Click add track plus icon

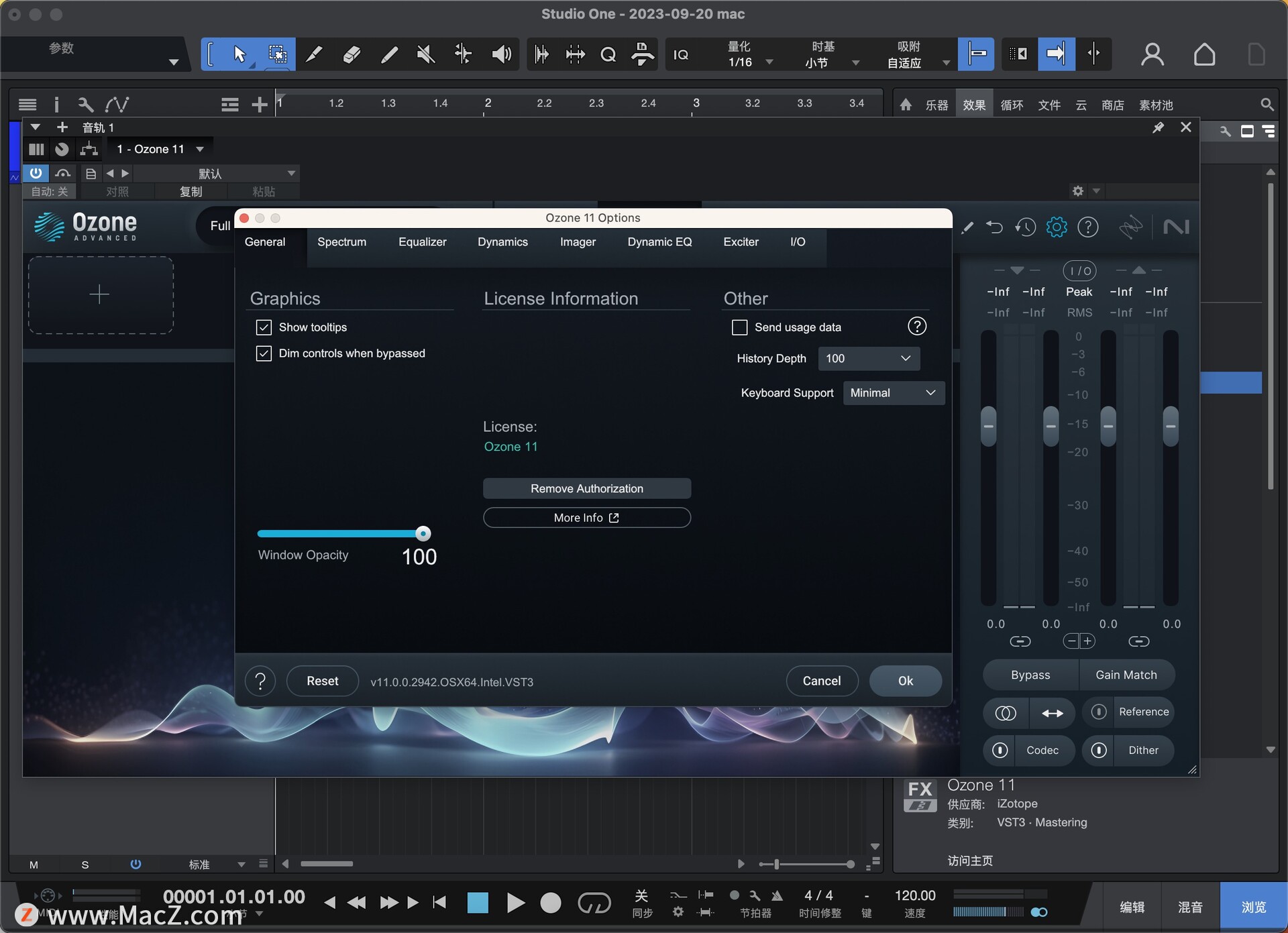[x=260, y=105]
